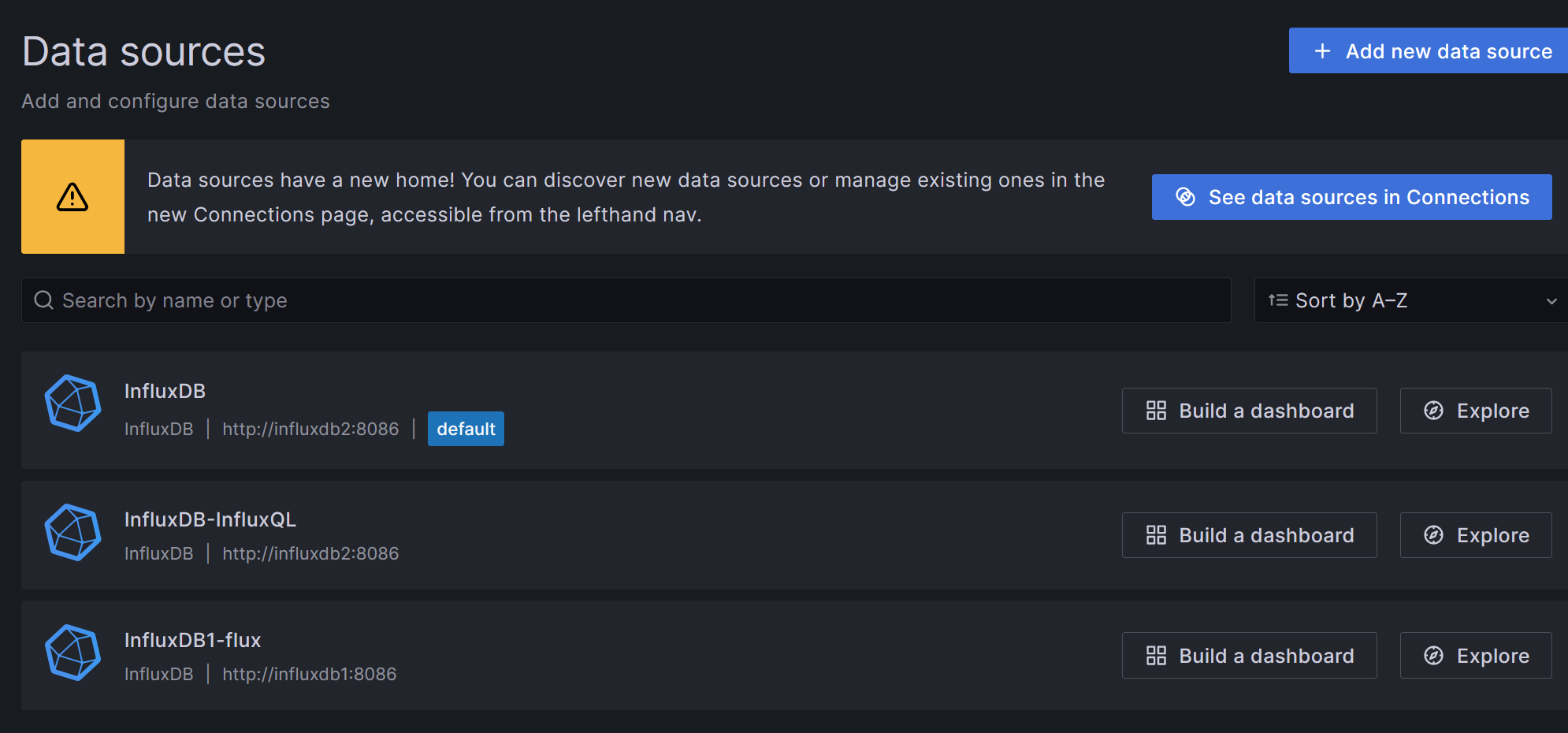Click the InfluxDB-InfluxQL data source logo icon
Screen dimensions: 1568x733
click(x=72, y=533)
